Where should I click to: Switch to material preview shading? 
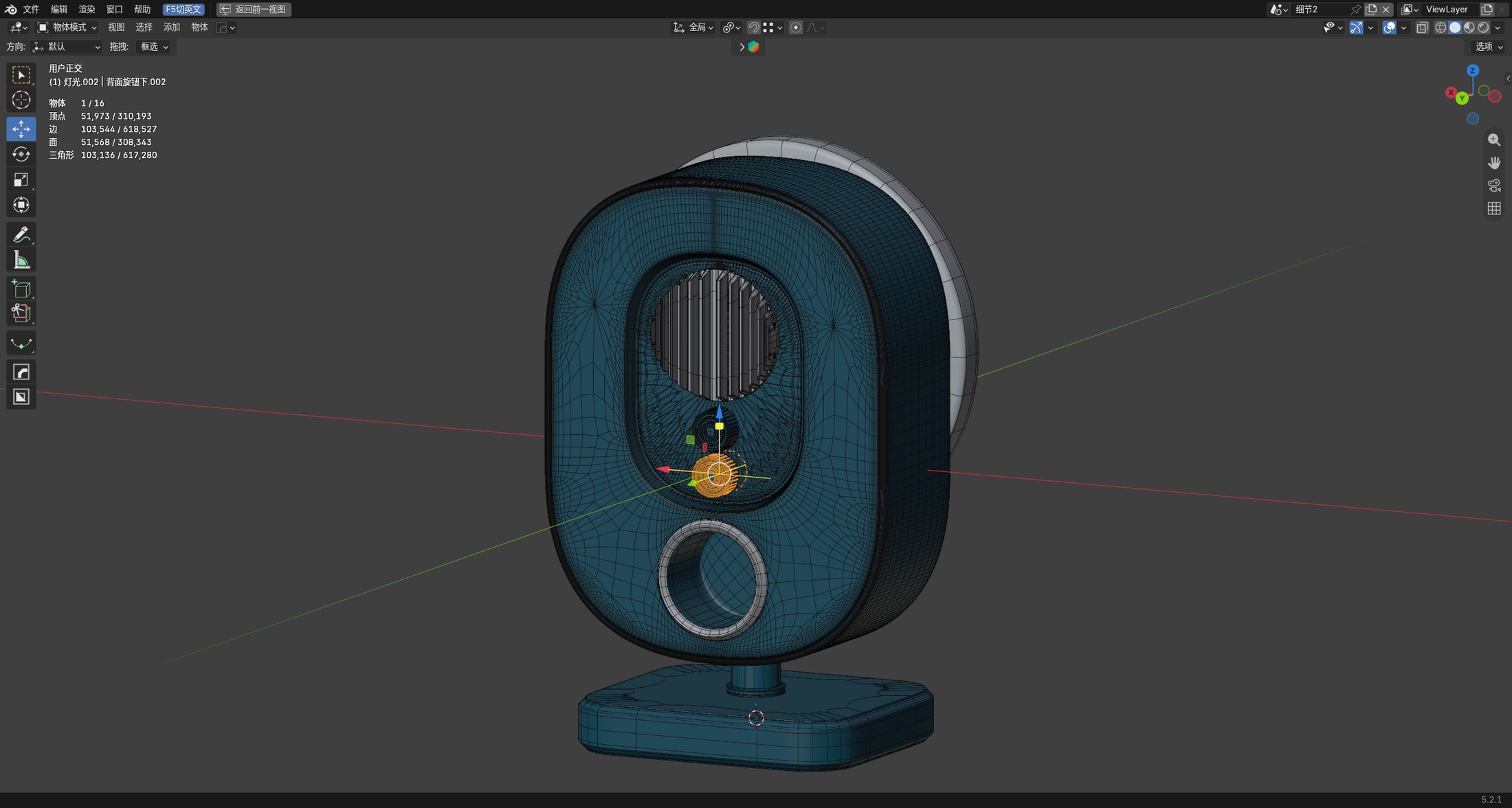[1469, 27]
